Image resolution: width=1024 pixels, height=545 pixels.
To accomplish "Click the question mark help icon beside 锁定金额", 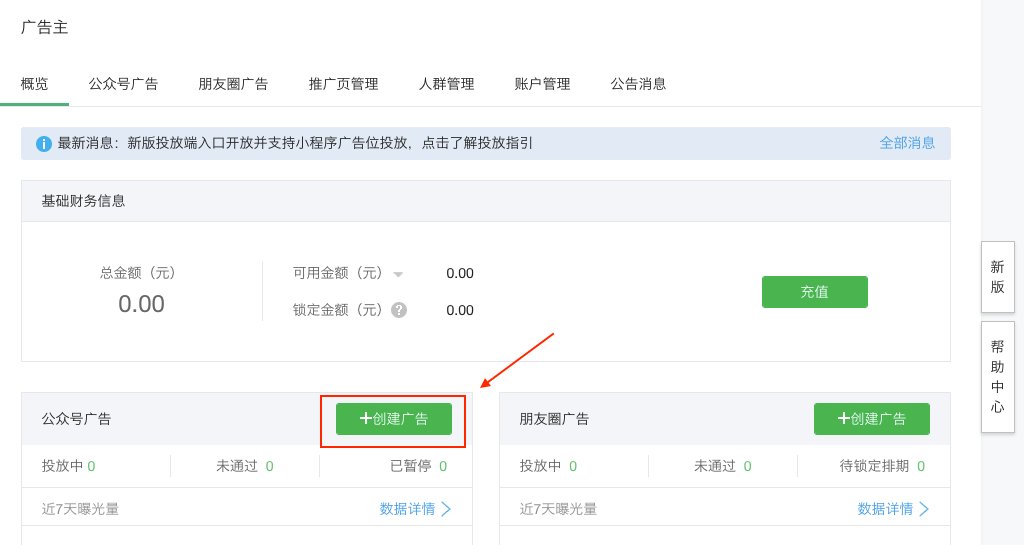I will click(399, 310).
